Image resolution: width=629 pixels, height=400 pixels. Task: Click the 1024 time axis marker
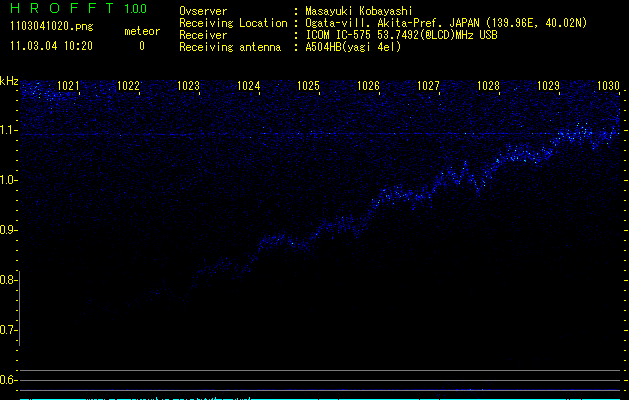[x=248, y=85]
